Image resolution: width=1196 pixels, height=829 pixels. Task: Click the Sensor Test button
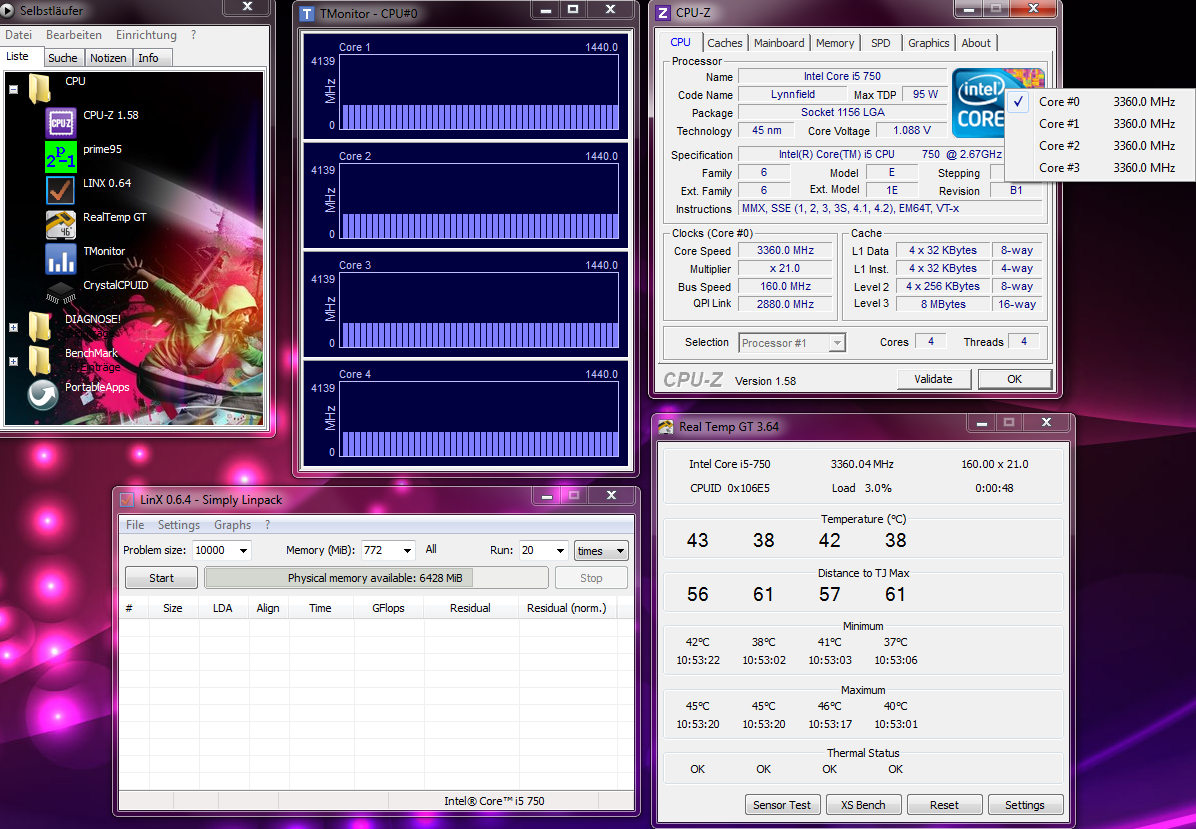click(782, 805)
